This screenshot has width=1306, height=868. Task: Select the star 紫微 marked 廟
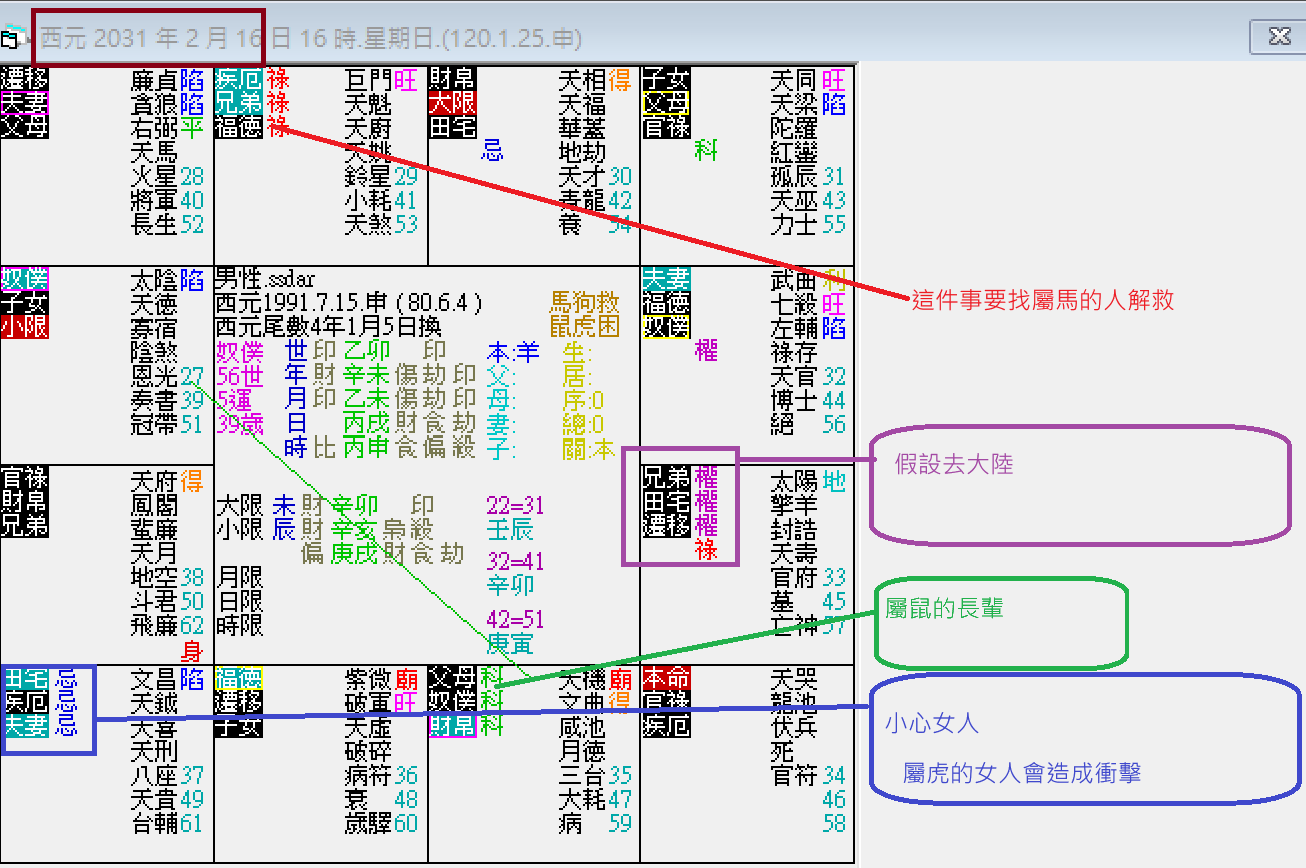368,678
